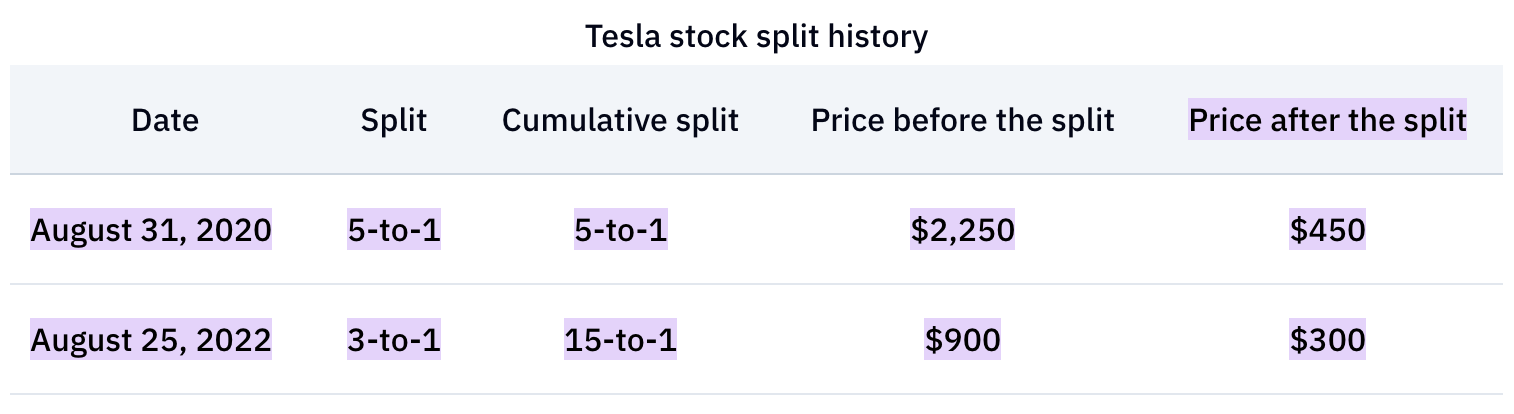The height and width of the screenshot is (414, 1514).
Task: Select the 'Split' column header
Action: click(x=393, y=121)
